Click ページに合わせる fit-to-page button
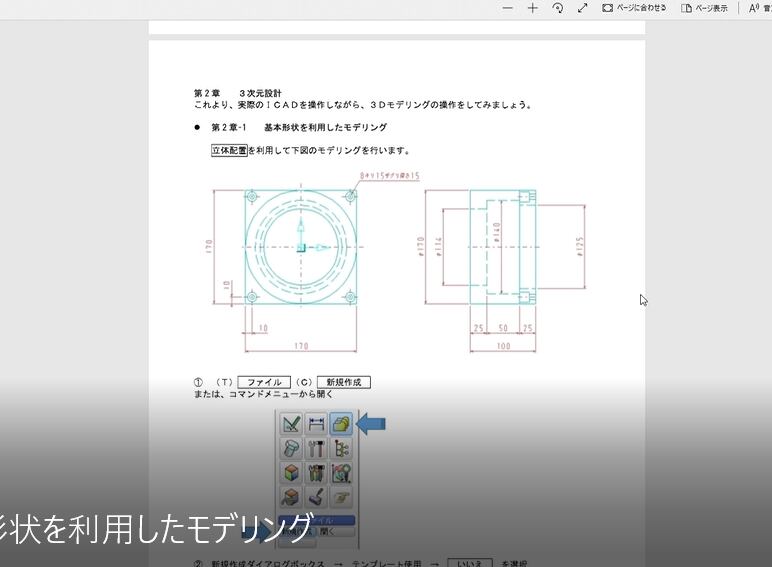The width and height of the screenshot is (772, 567). coord(634,8)
